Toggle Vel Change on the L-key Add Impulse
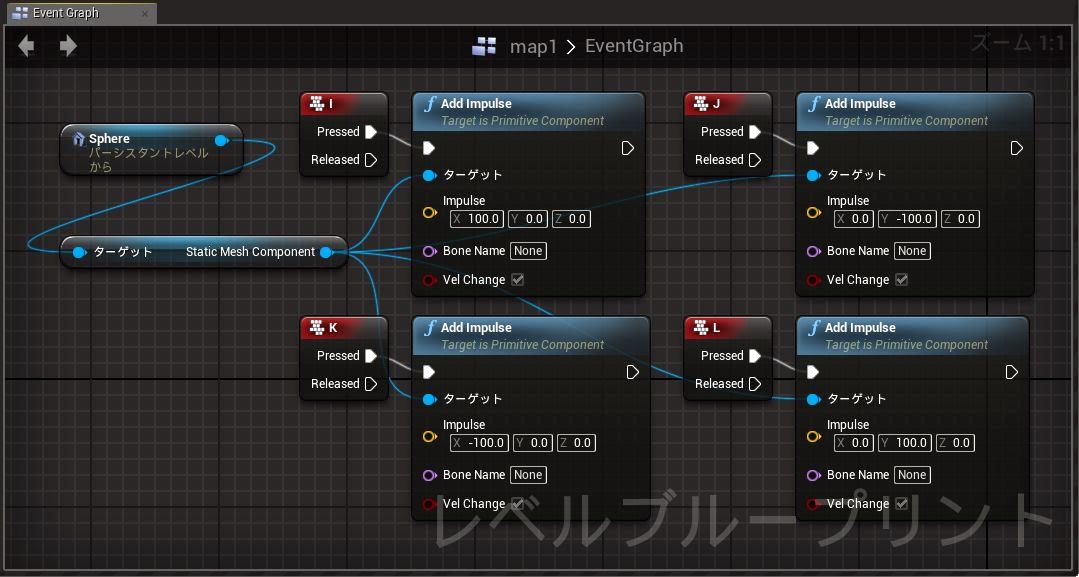 (x=901, y=504)
